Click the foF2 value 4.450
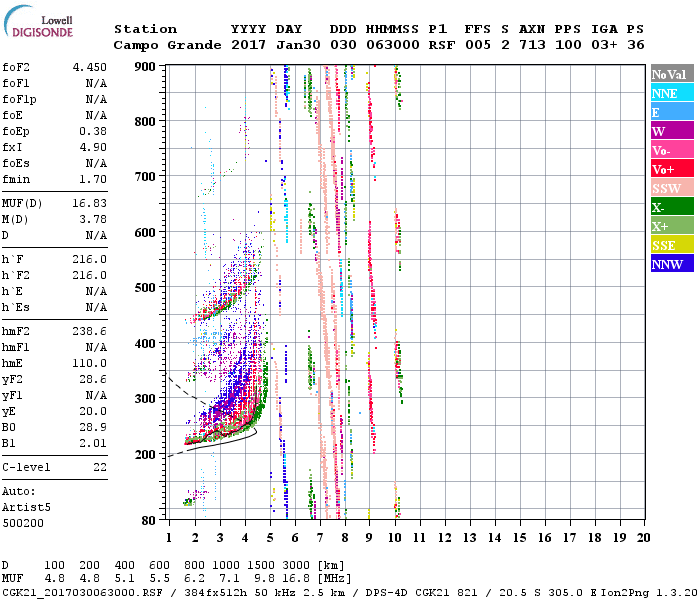The height and width of the screenshot is (600, 700). tap(89, 67)
